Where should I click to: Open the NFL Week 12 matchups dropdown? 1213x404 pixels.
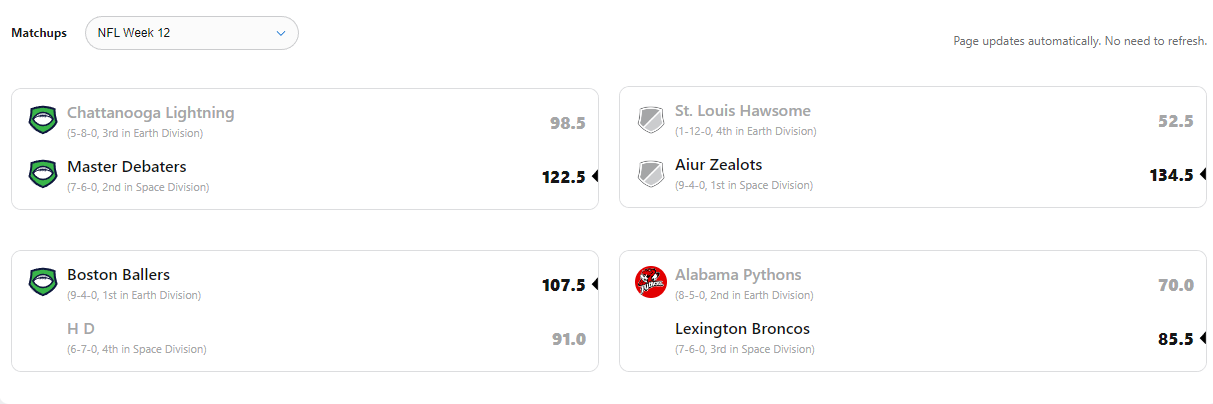coord(191,33)
